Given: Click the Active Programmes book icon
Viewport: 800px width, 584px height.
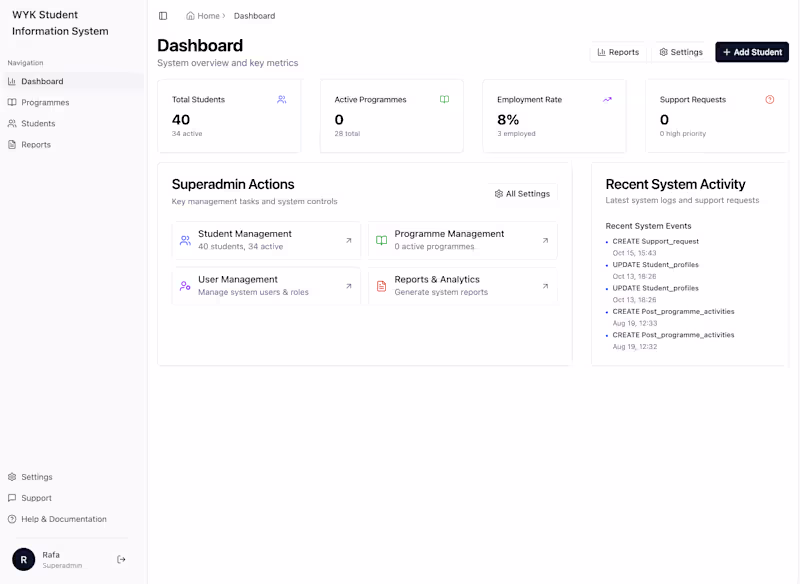Looking at the screenshot, I should (x=445, y=100).
